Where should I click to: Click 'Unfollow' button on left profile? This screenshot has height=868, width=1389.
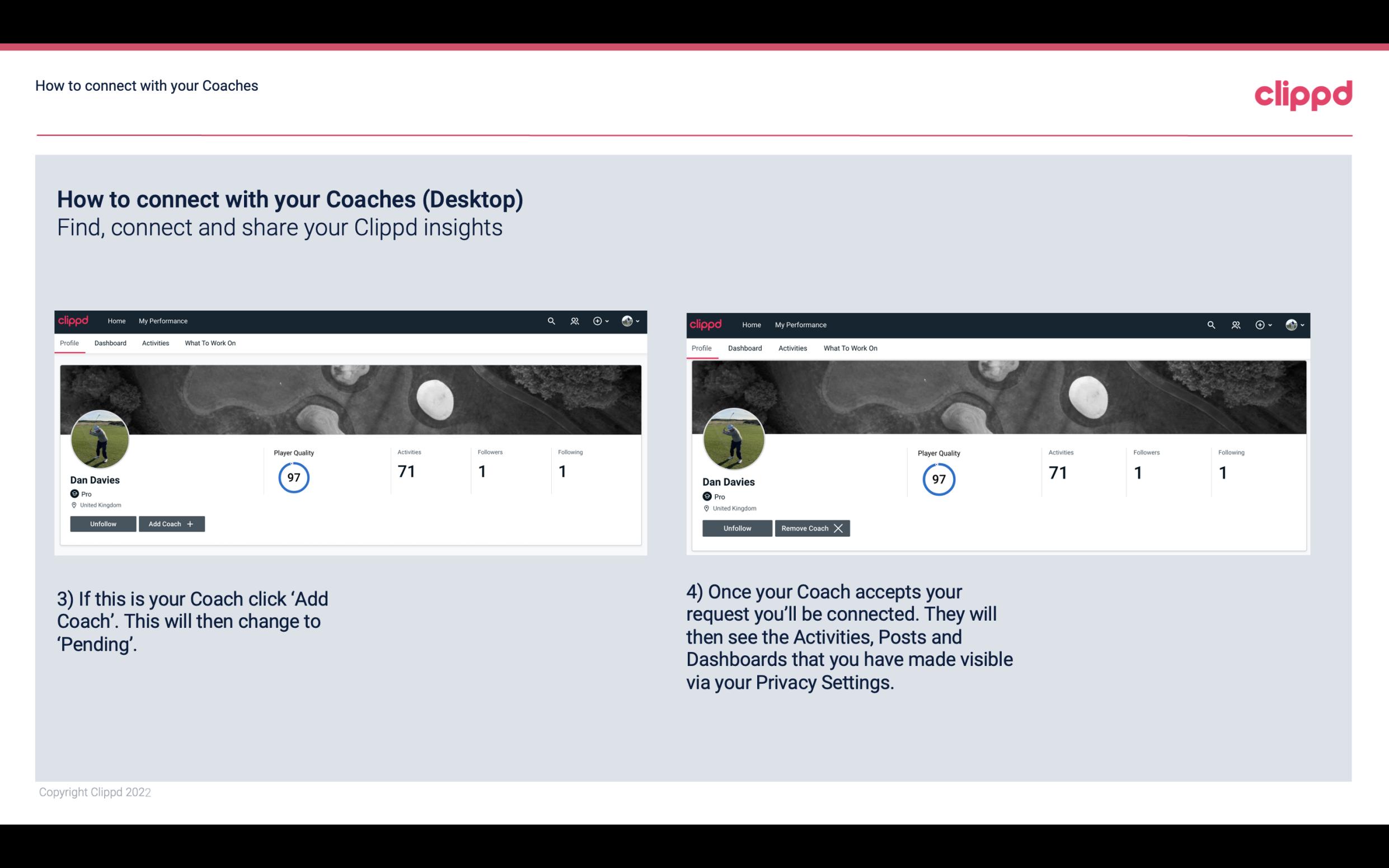pyautogui.click(x=103, y=523)
